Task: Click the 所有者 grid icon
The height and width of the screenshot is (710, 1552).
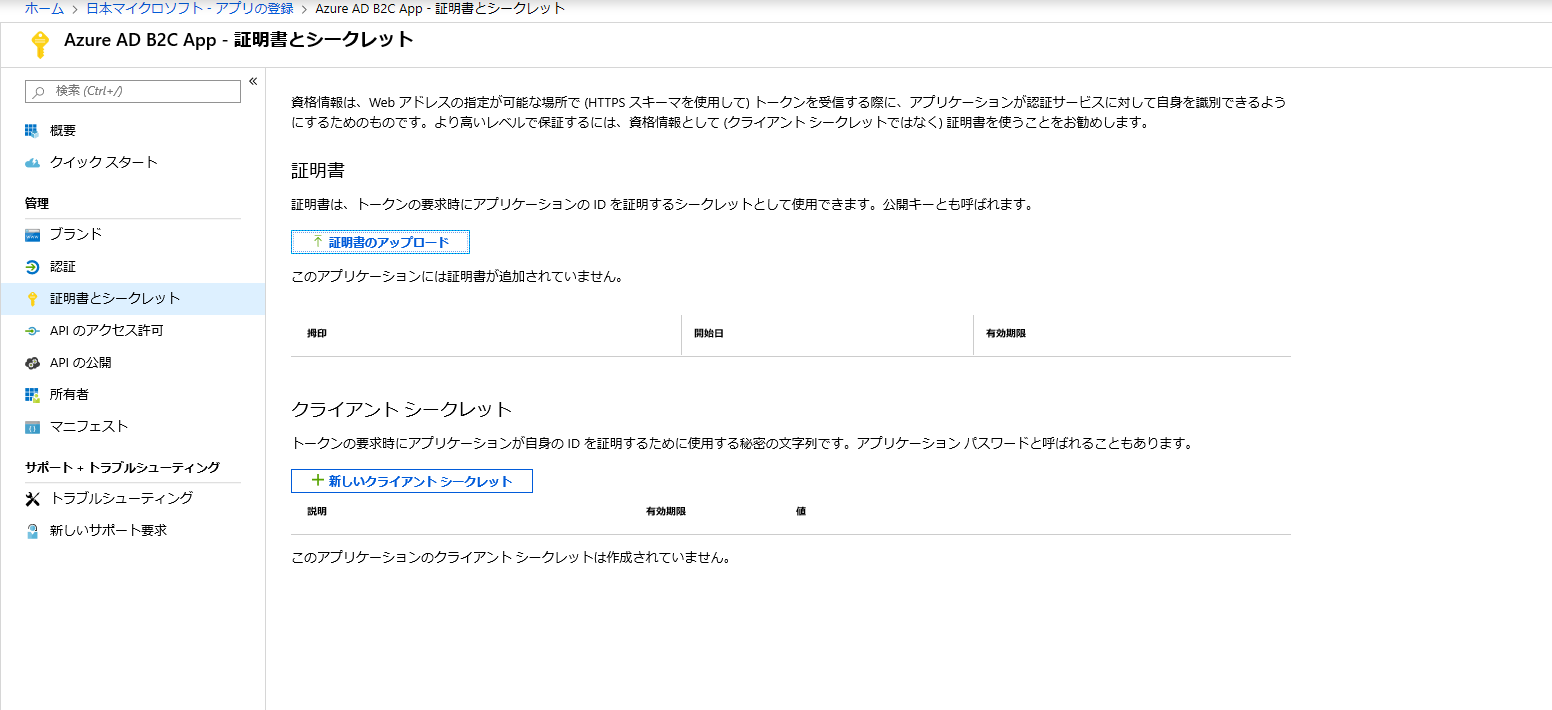Action: tap(32, 395)
